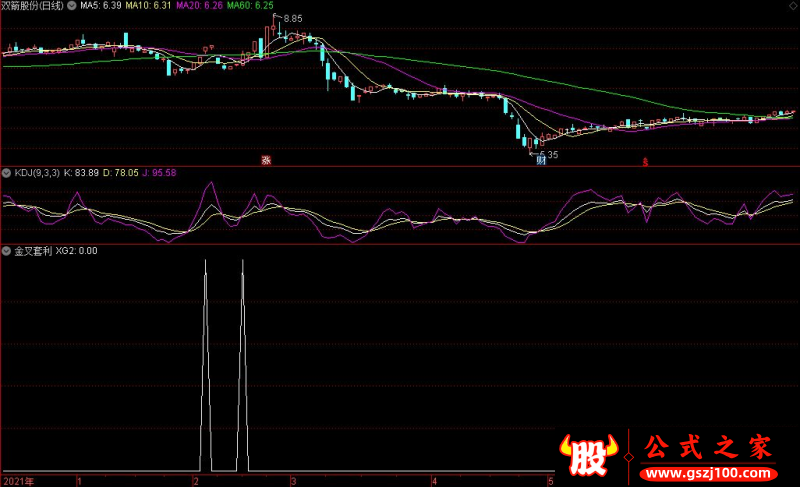Click the 双箭股份(日线) stock title
Viewport: 800px width, 487px height.
click(x=33, y=6)
